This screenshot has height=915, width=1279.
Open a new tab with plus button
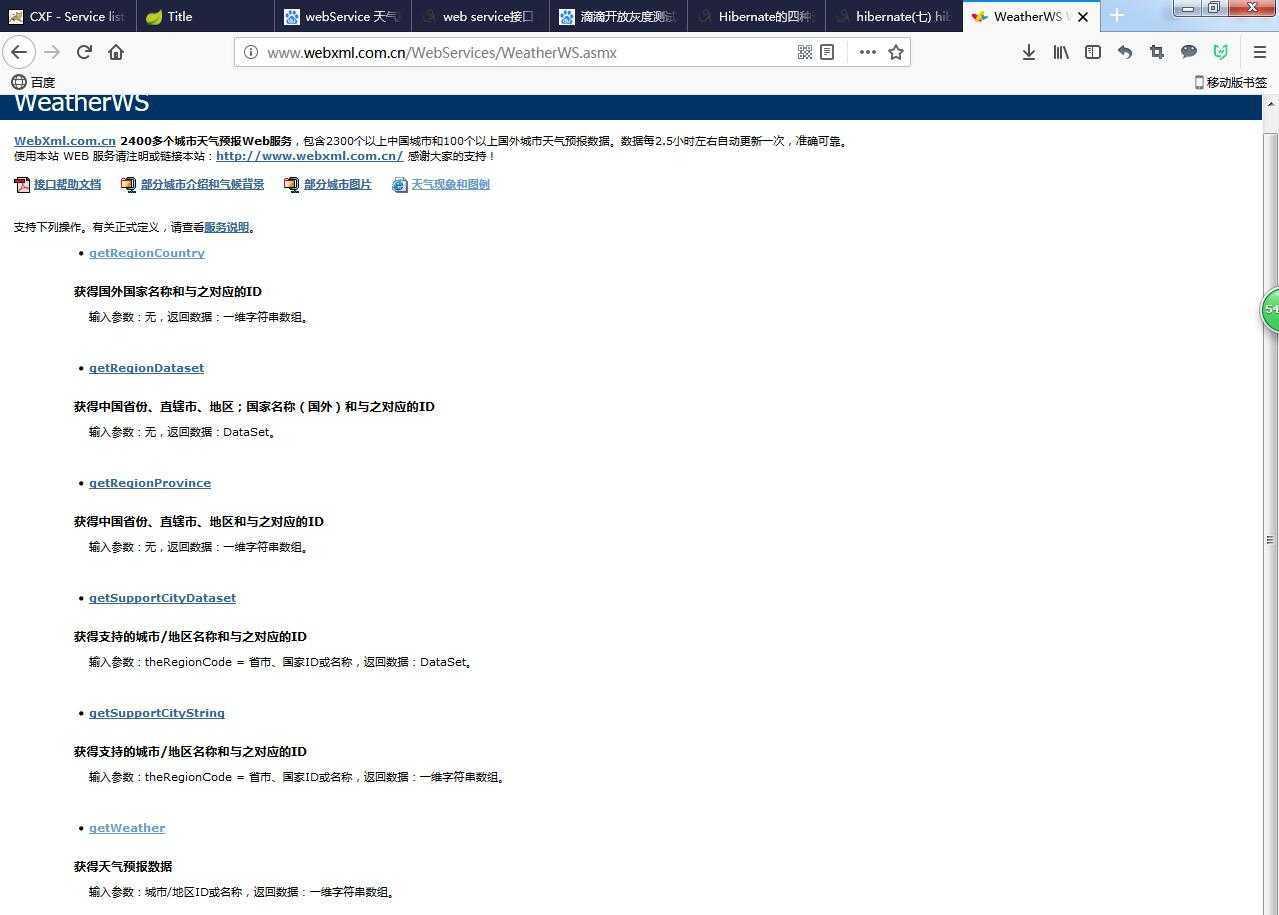(x=1117, y=16)
